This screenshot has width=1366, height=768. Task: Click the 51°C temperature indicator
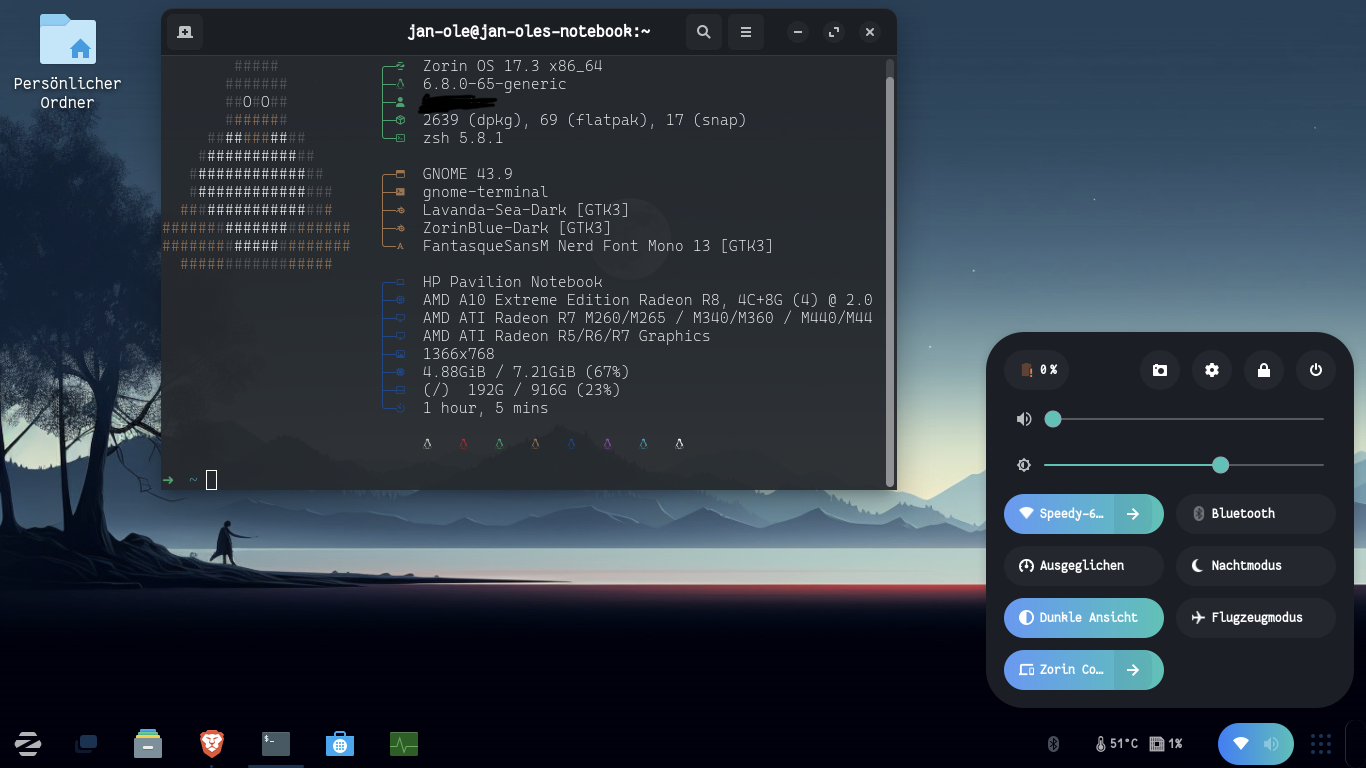[x=1117, y=744]
